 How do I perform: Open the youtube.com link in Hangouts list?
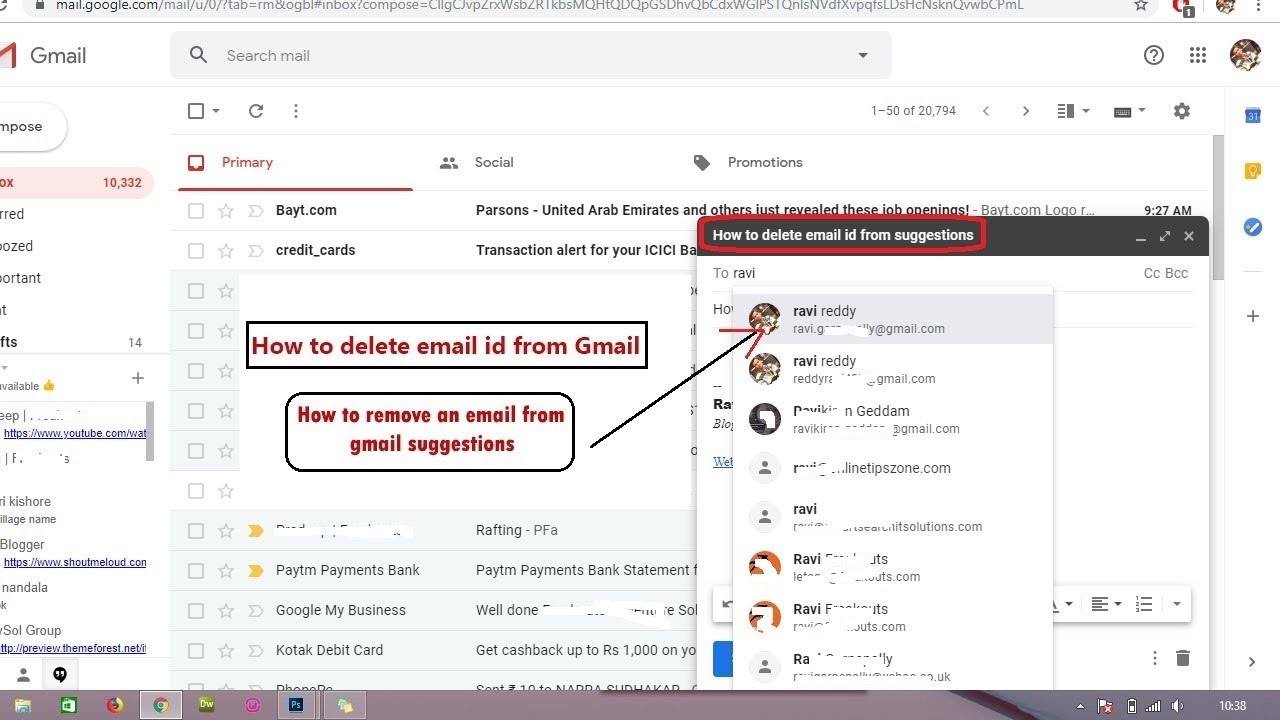(75, 434)
